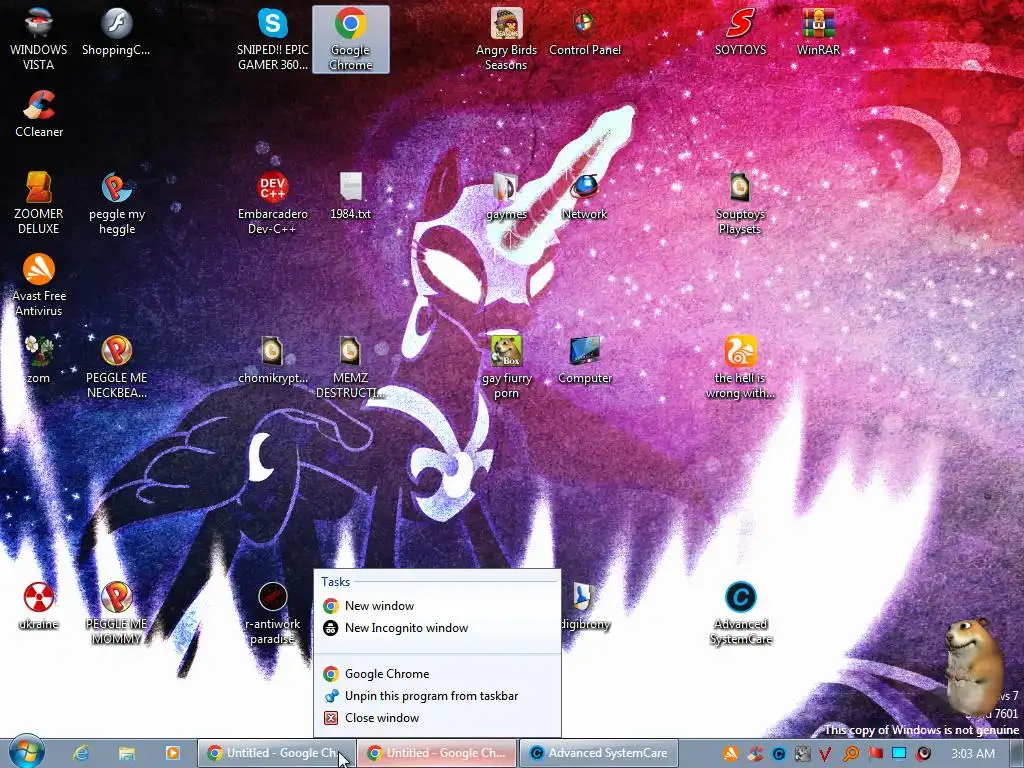Click Google Chrome entry in jump list
Image resolution: width=1024 pixels, height=768 pixels.
coord(437,673)
